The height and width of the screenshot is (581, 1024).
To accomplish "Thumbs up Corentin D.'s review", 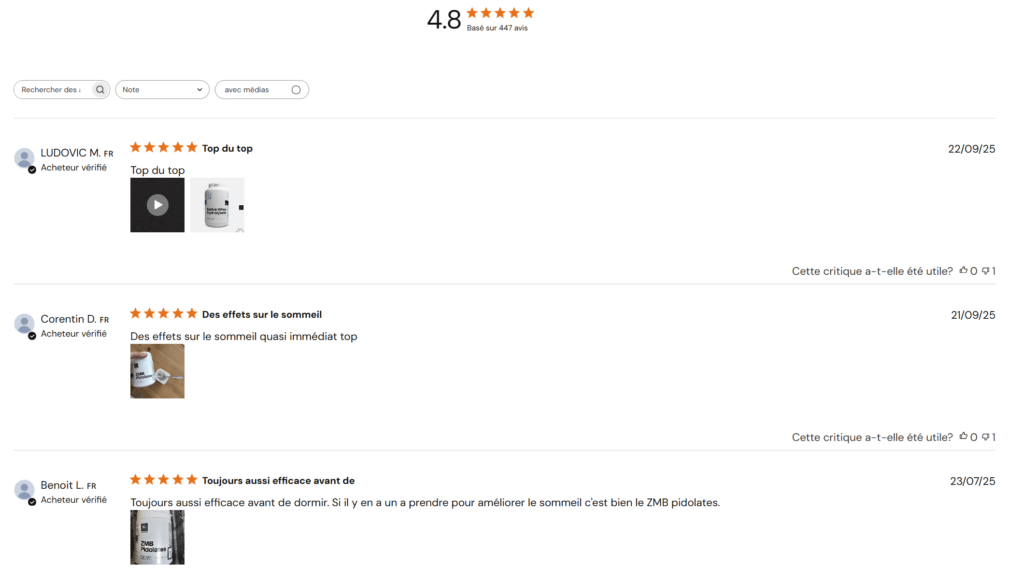I will click(x=964, y=437).
